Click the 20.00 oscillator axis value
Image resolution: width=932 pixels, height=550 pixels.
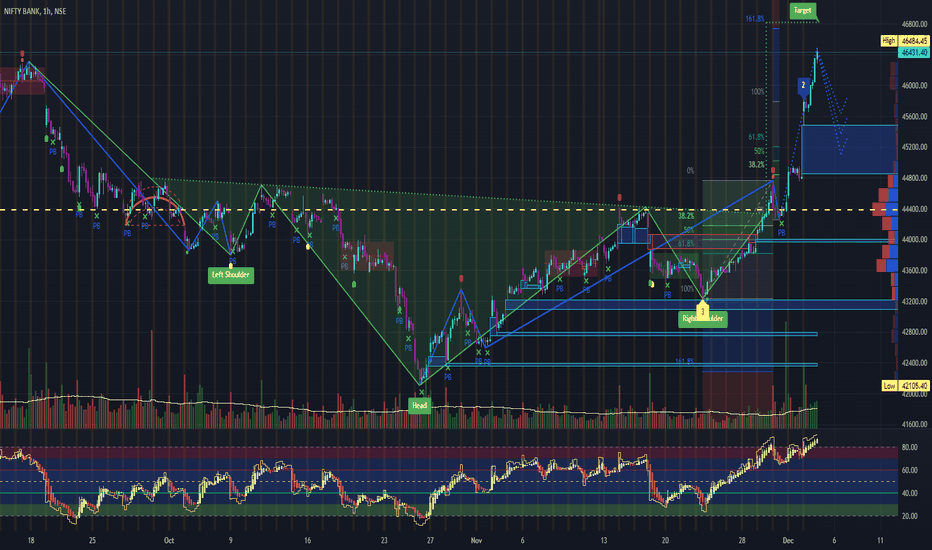(909, 516)
